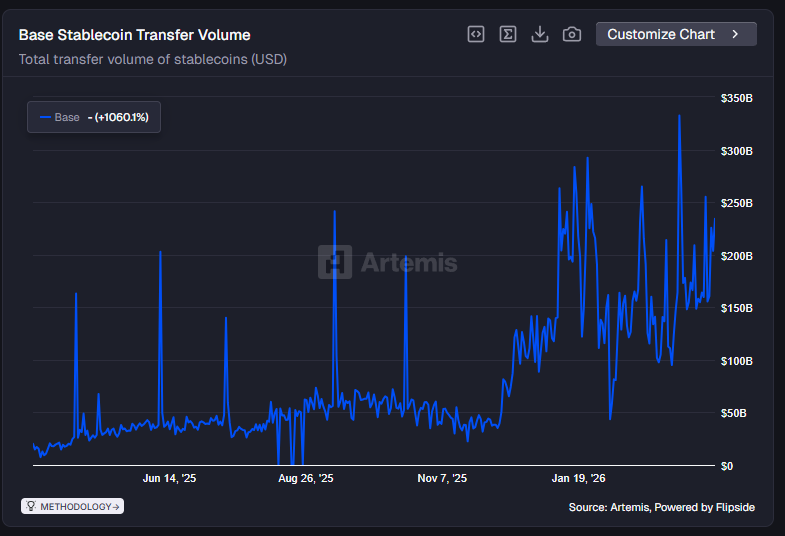Click the $200B axis label

736,256
